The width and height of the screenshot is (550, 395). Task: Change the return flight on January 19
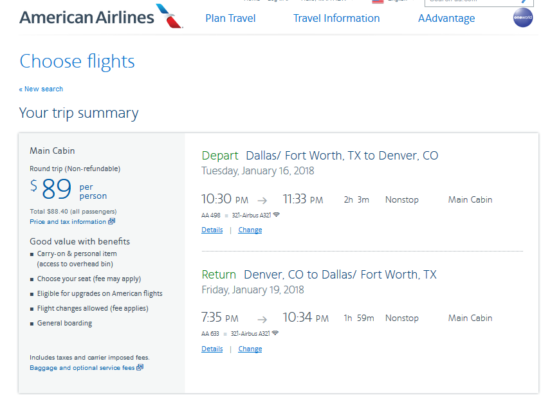[x=250, y=349]
